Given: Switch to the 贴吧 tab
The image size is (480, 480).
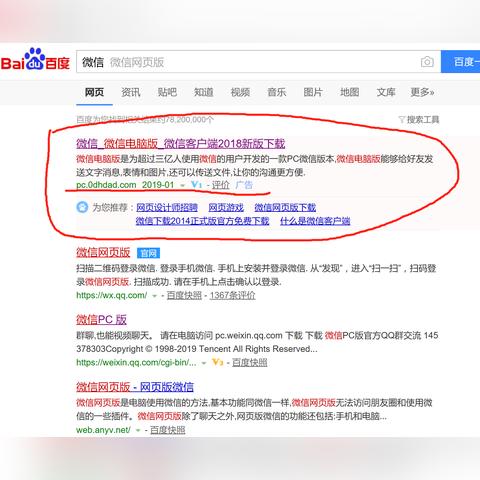Looking at the screenshot, I should click(167, 92).
